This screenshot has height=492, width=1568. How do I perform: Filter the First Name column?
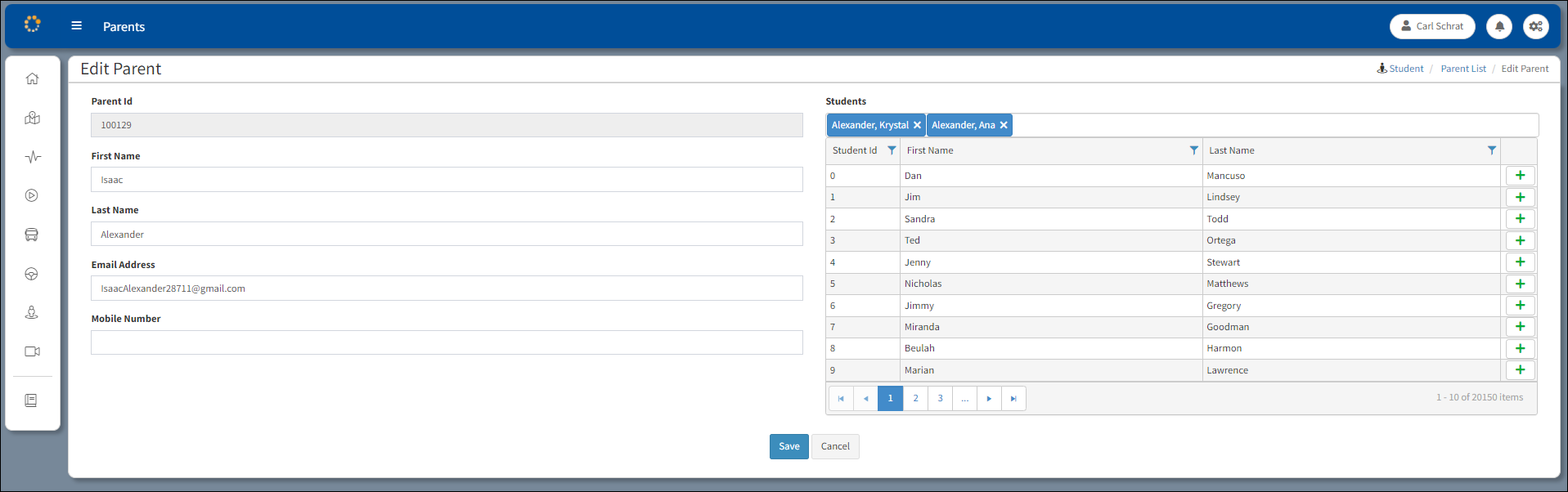coord(1194,150)
